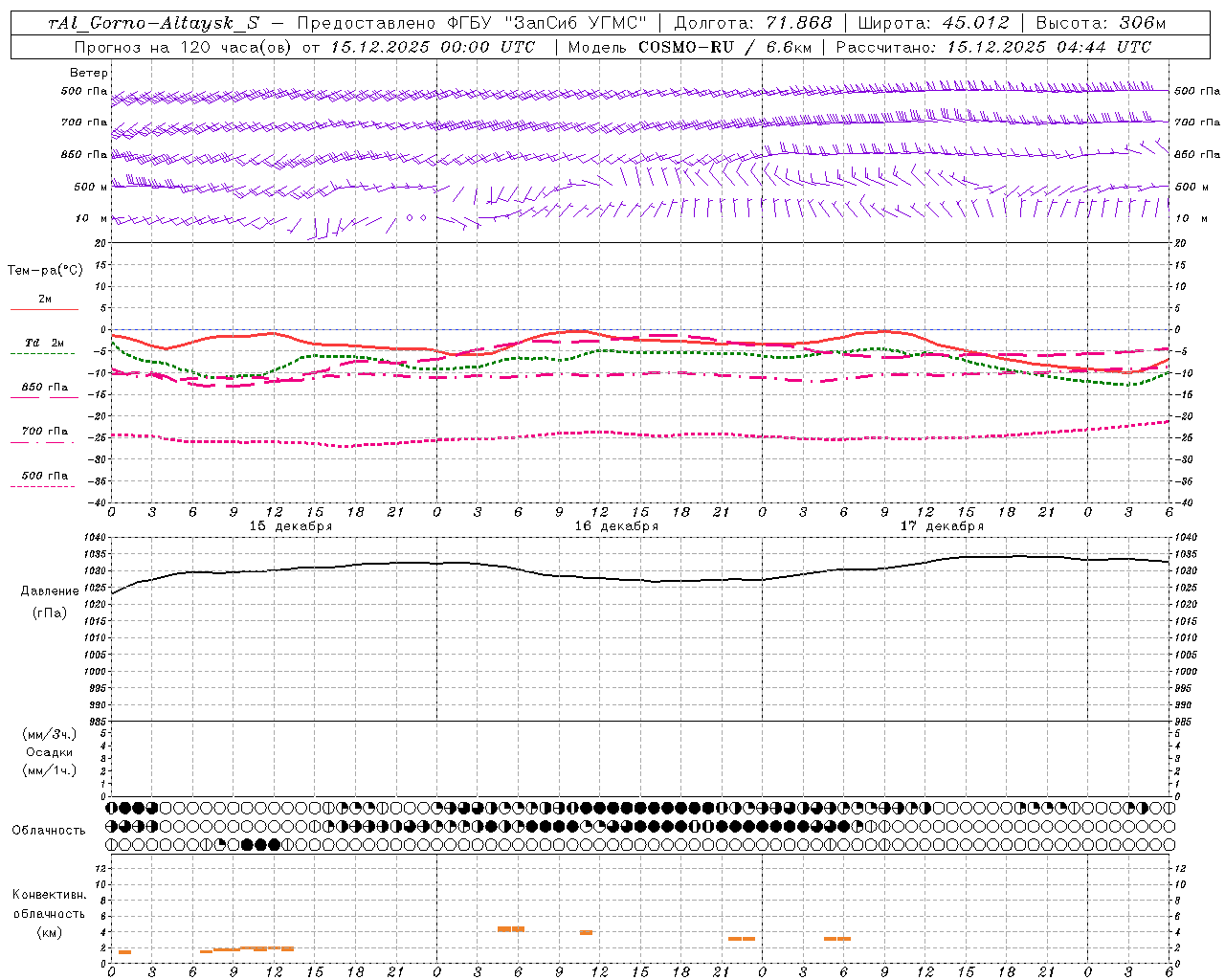Select the 500 гПа temperature legend entry
1225x980 pixels.
(x=45, y=475)
